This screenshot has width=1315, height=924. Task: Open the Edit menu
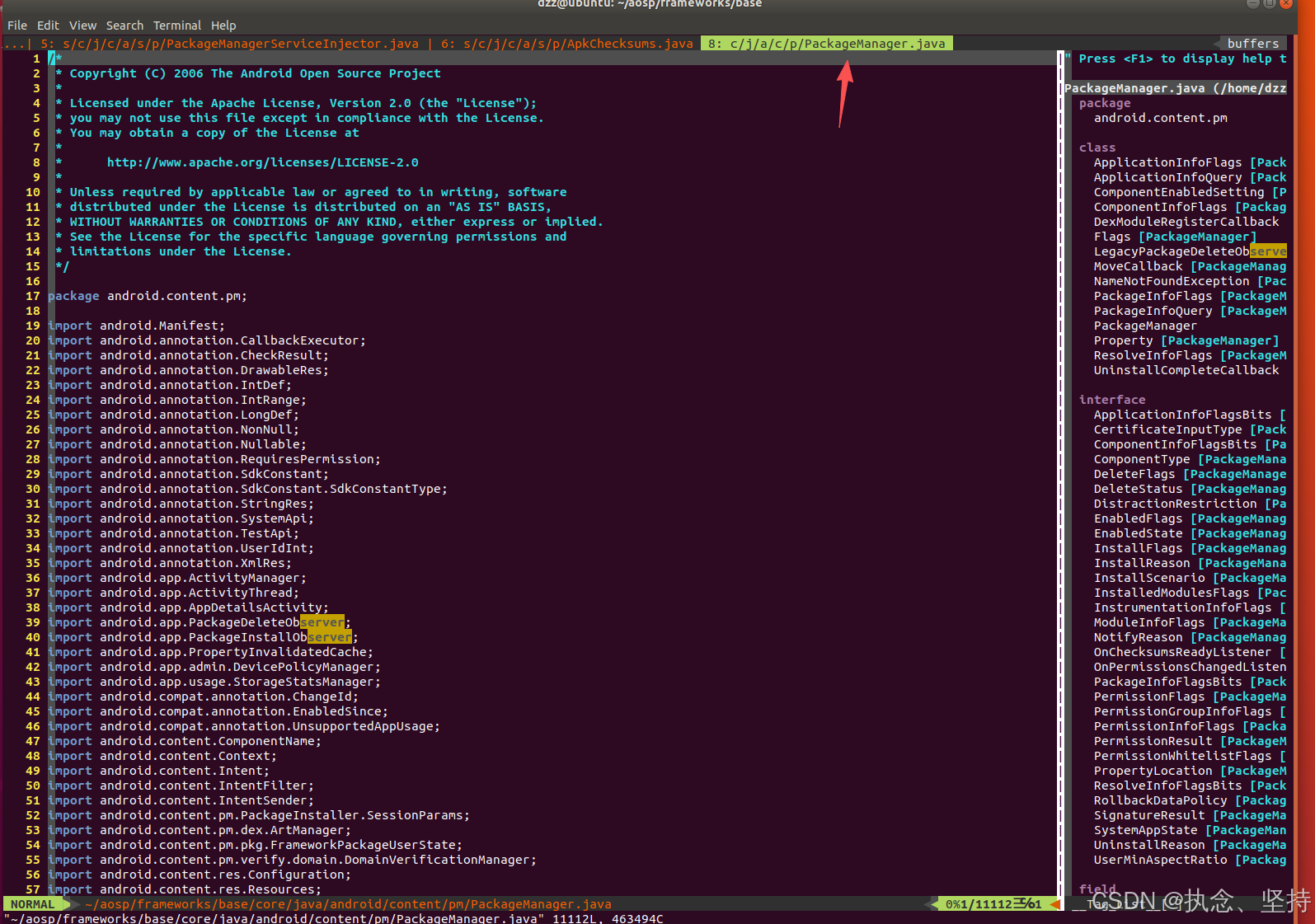pyautogui.click(x=48, y=26)
